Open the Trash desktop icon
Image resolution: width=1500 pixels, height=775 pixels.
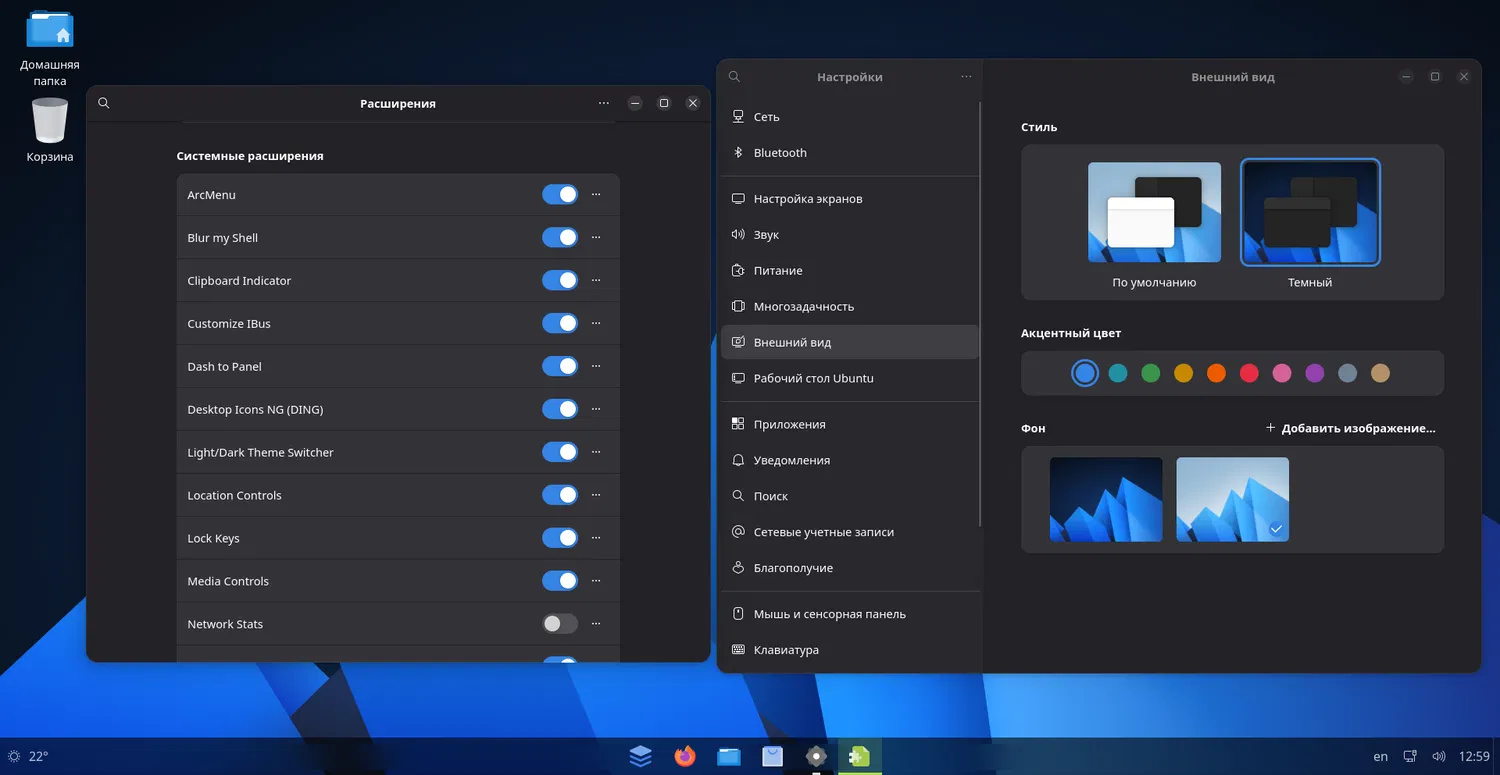[49, 123]
